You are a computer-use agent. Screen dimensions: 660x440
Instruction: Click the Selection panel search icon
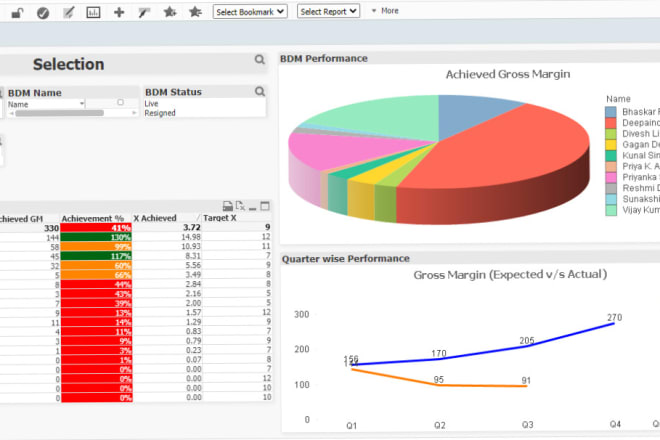(x=260, y=60)
